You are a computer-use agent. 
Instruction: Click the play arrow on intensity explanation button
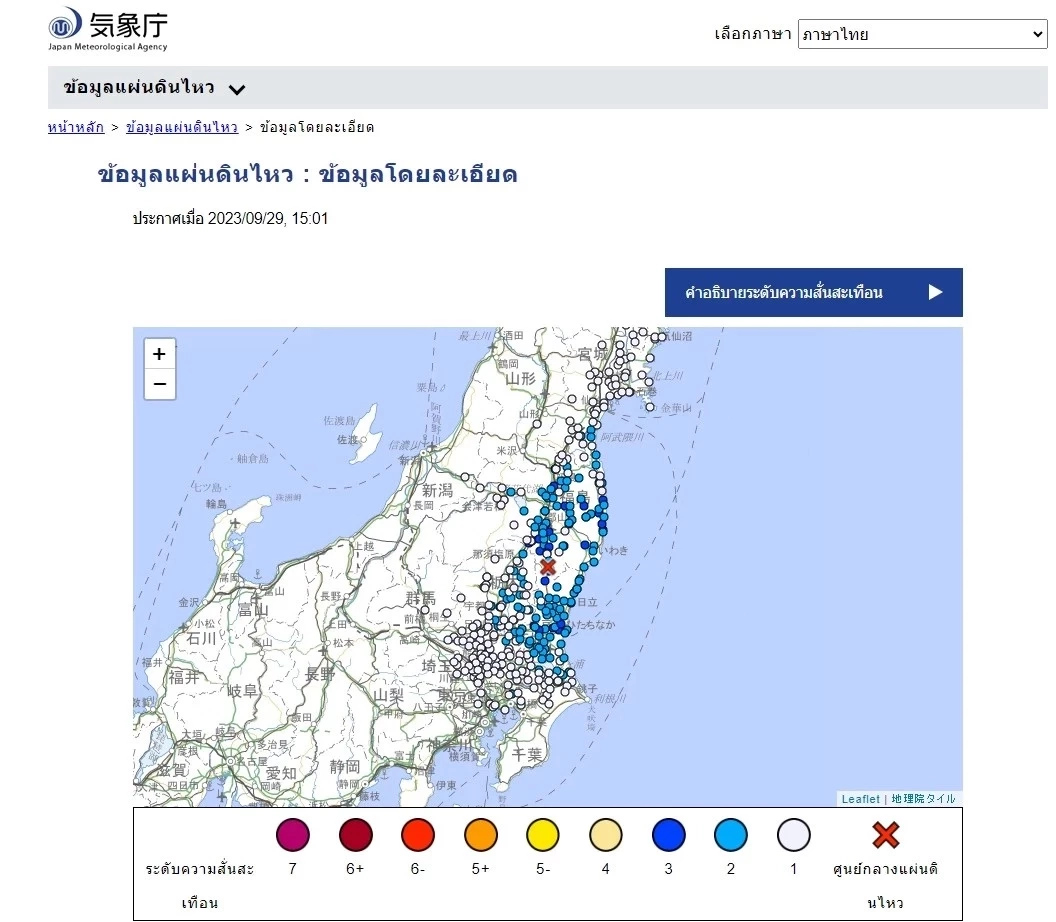click(935, 292)
